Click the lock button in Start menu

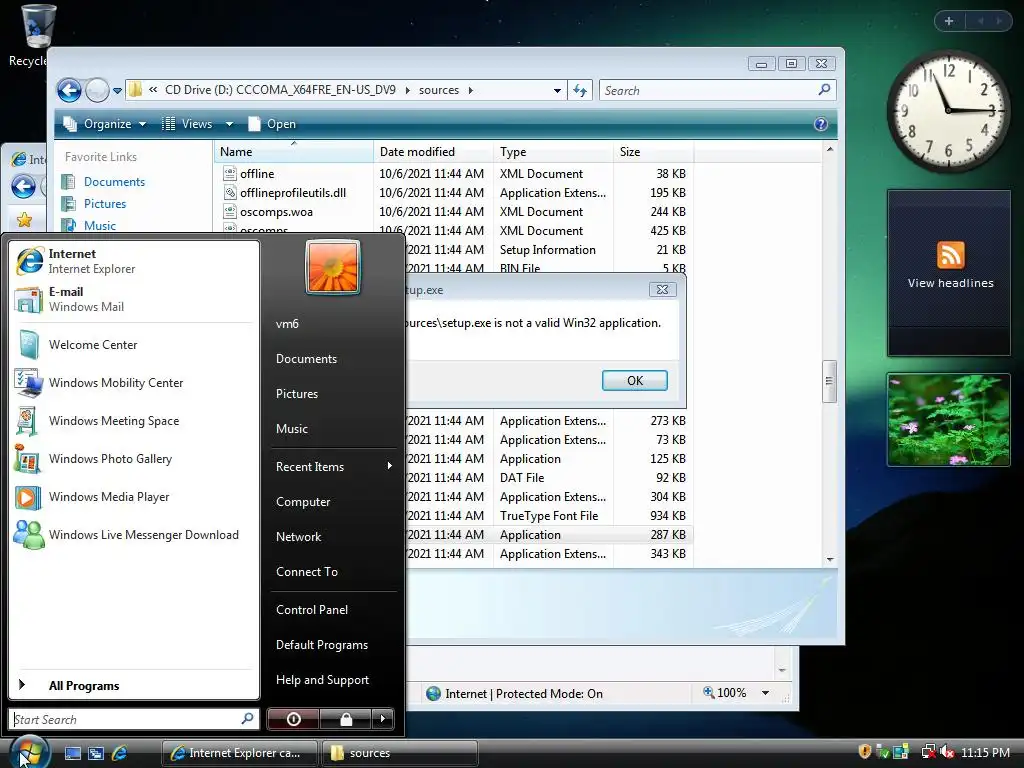(x=346, y=719)
